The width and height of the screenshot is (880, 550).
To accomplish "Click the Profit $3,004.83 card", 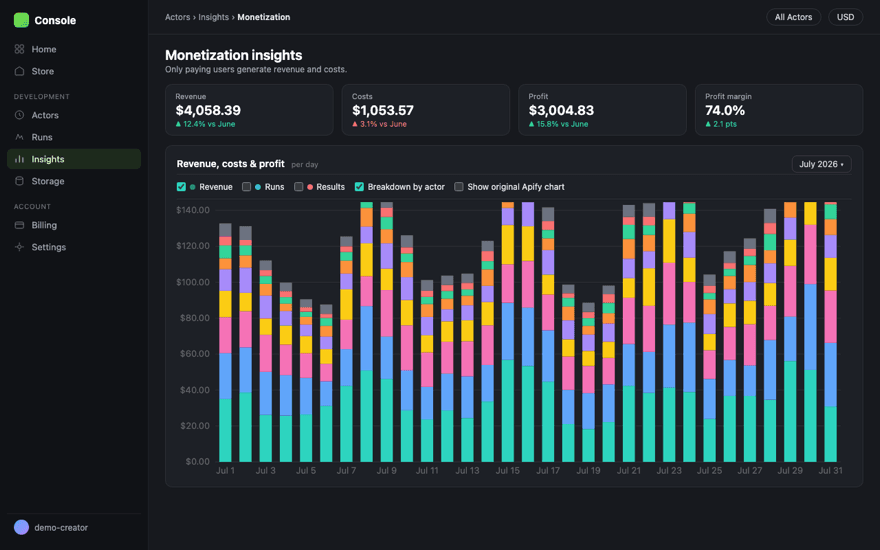I will (602, 110).
